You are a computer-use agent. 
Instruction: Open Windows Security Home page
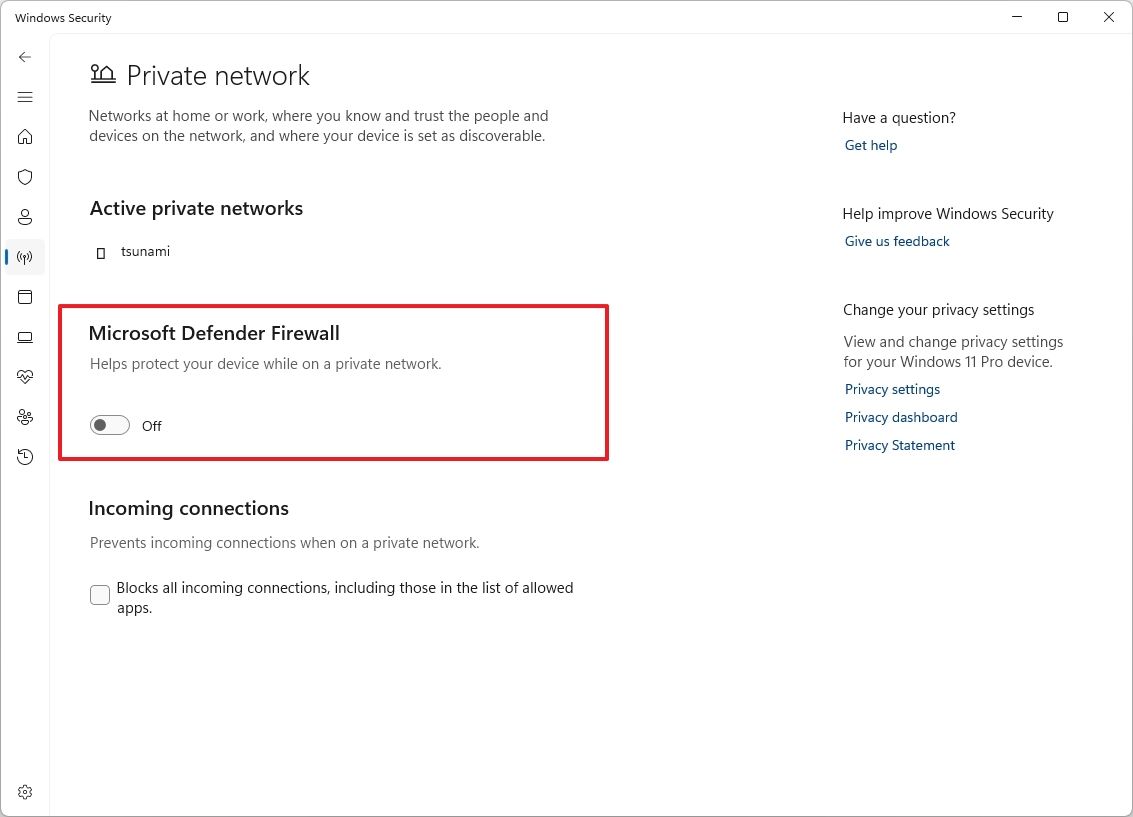(x=25, y=137)
